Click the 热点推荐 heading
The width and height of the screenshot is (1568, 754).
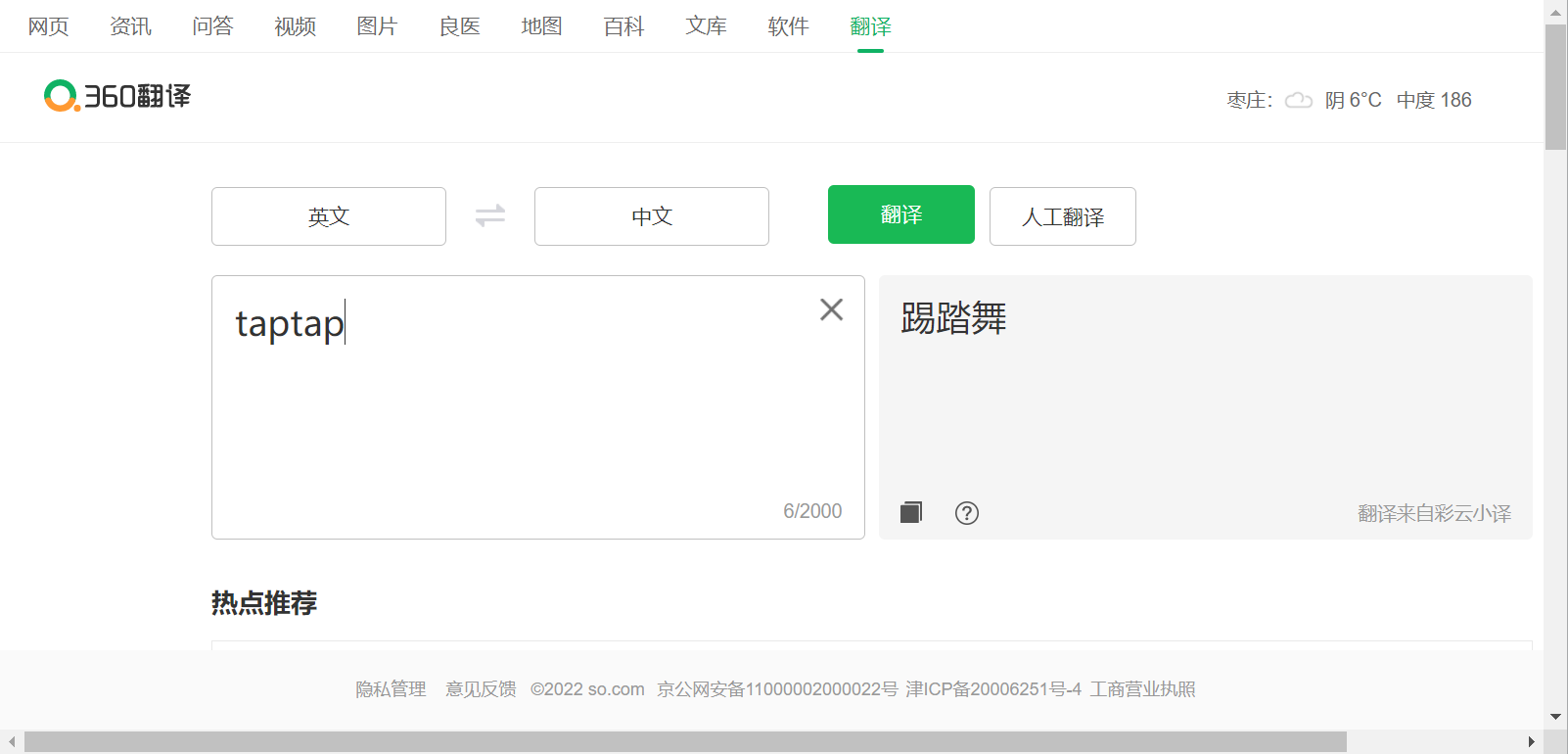pos(264,602)
